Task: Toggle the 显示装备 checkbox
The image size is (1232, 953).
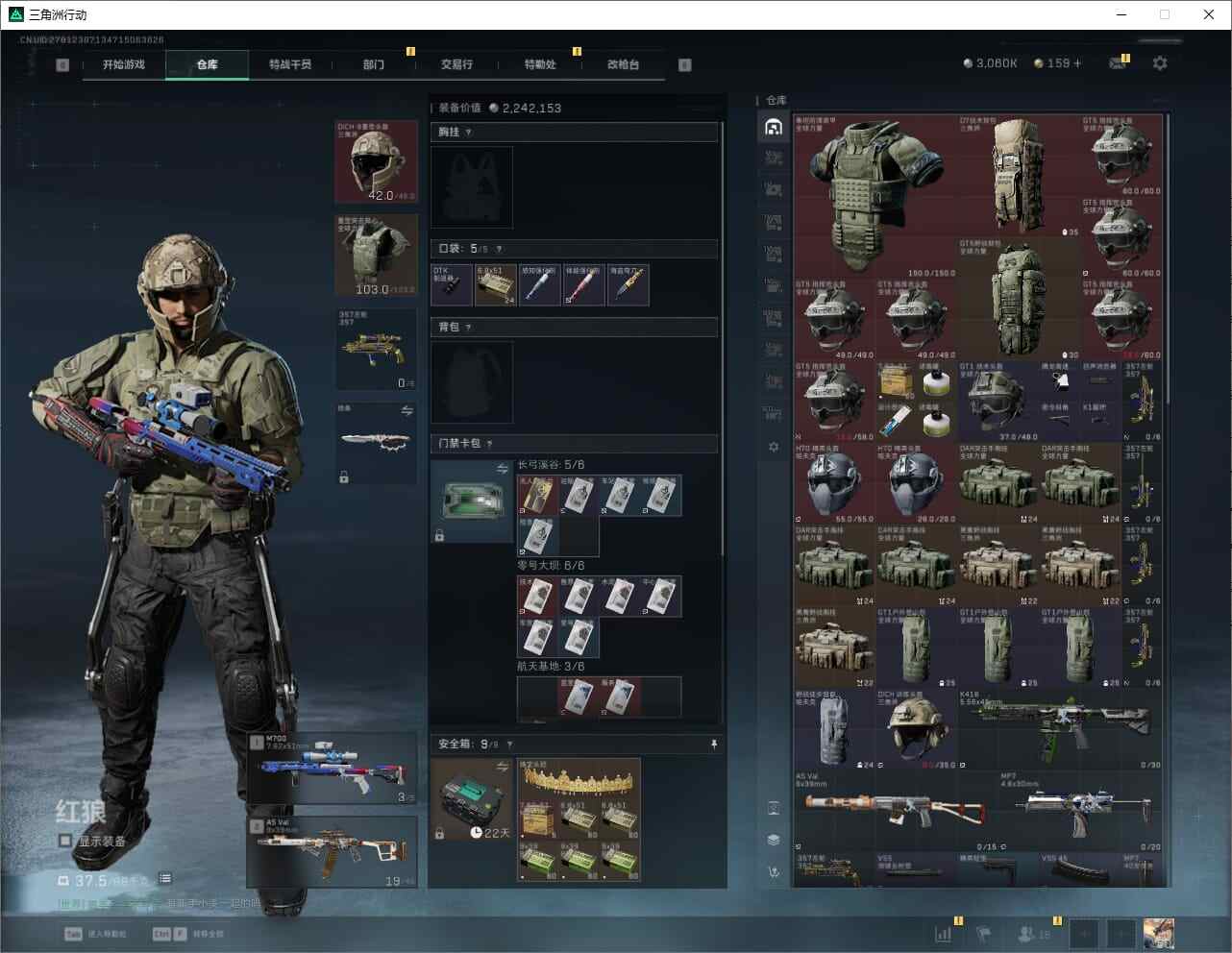Action: (x=65, y=841)
